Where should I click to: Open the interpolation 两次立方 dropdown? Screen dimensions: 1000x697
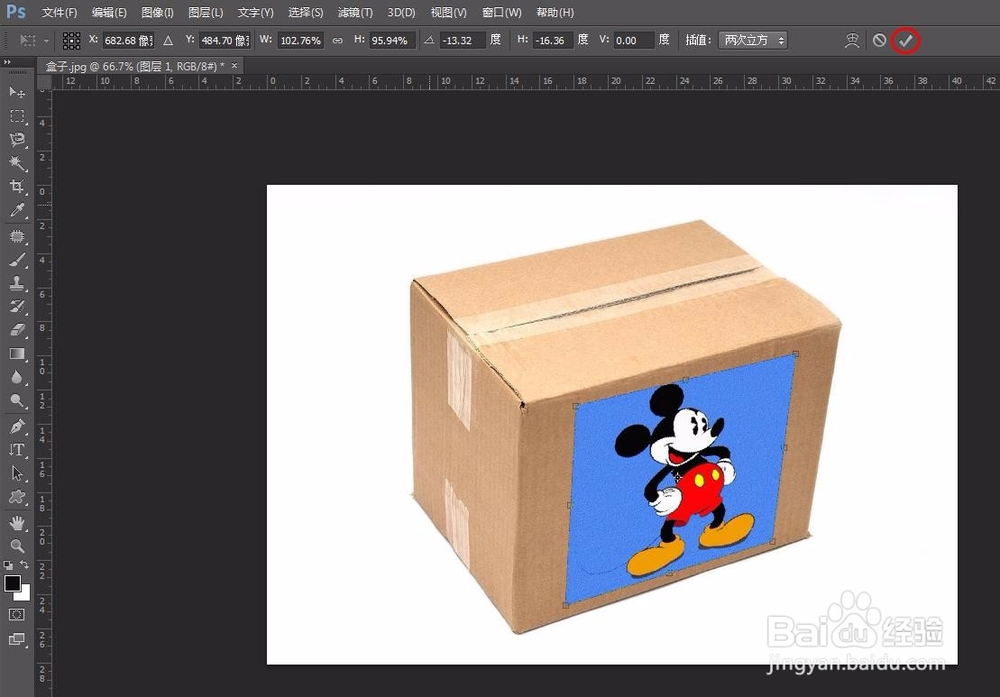point(753,40)
